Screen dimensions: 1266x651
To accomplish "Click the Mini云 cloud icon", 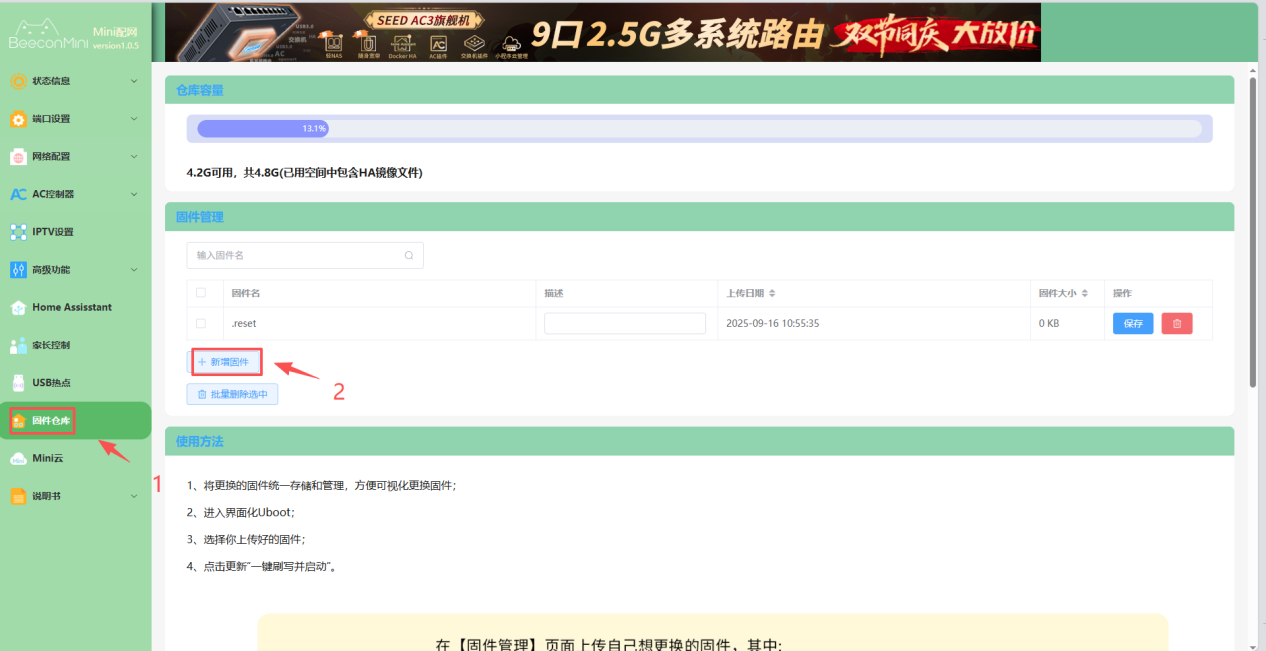I will [18, 458].
